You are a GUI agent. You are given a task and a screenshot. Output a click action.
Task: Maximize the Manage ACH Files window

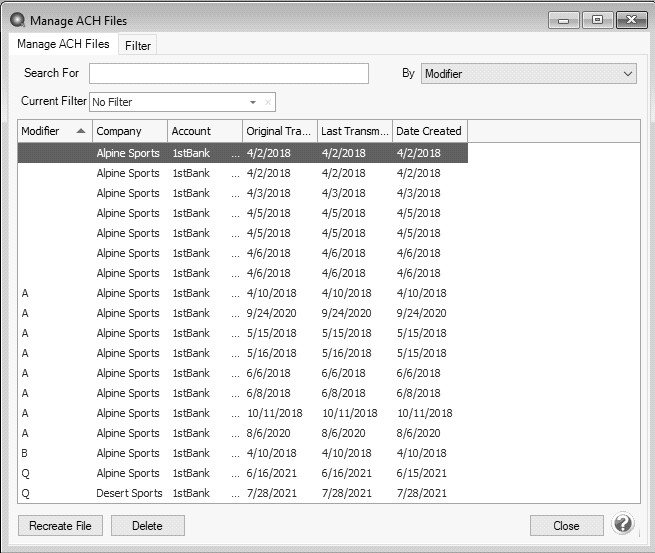pos(597,20)
